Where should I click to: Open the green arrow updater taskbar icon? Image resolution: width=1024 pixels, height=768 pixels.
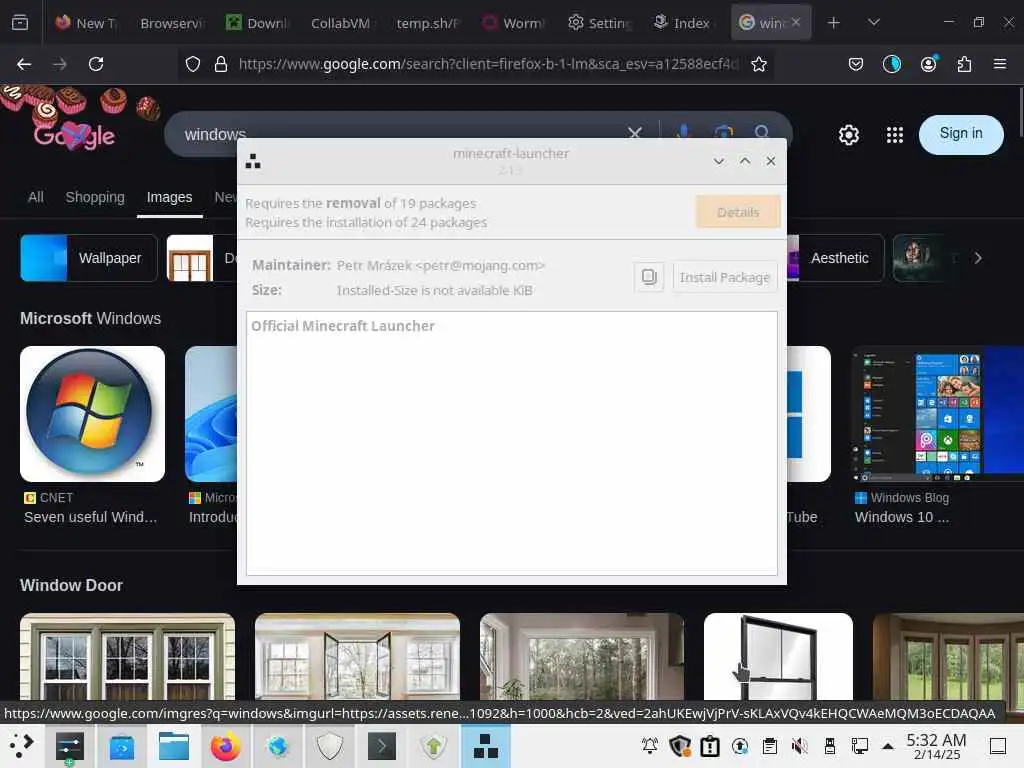pyautogui.click(x=434, y=746)
